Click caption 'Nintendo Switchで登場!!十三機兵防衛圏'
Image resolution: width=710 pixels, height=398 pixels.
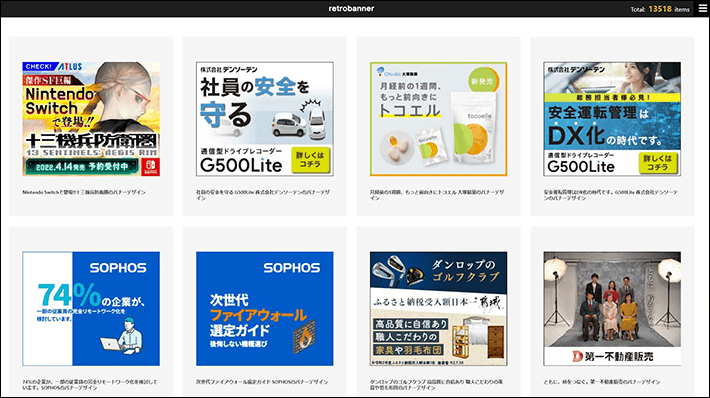pyautogui.click(x=84, y=192)
